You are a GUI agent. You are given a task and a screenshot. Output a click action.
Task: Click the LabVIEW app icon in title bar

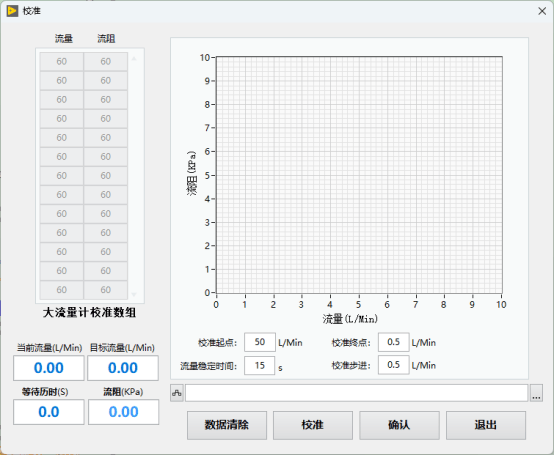[x=12, y=11]
